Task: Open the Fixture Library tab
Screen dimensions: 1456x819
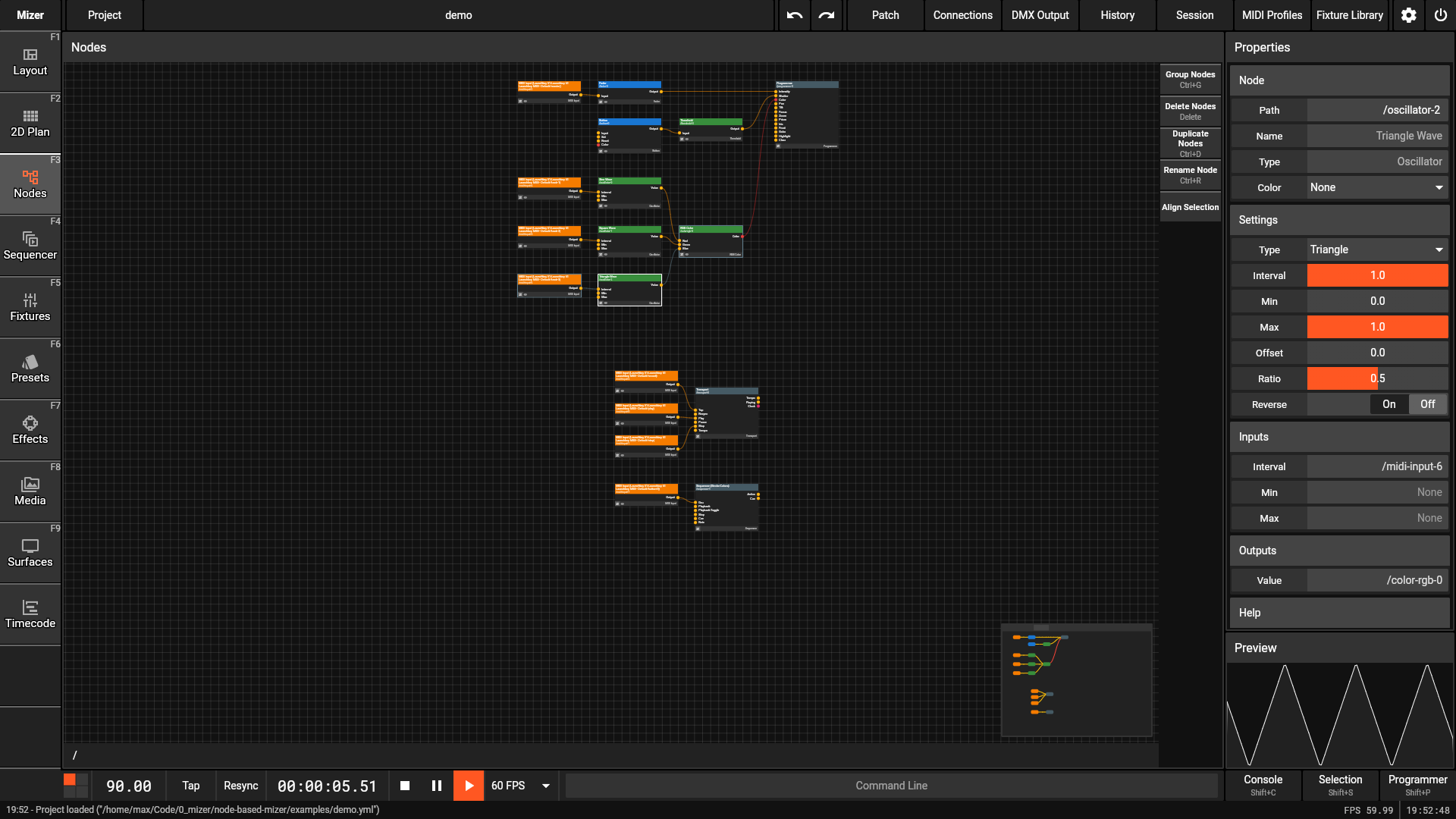Action: 1349,15
